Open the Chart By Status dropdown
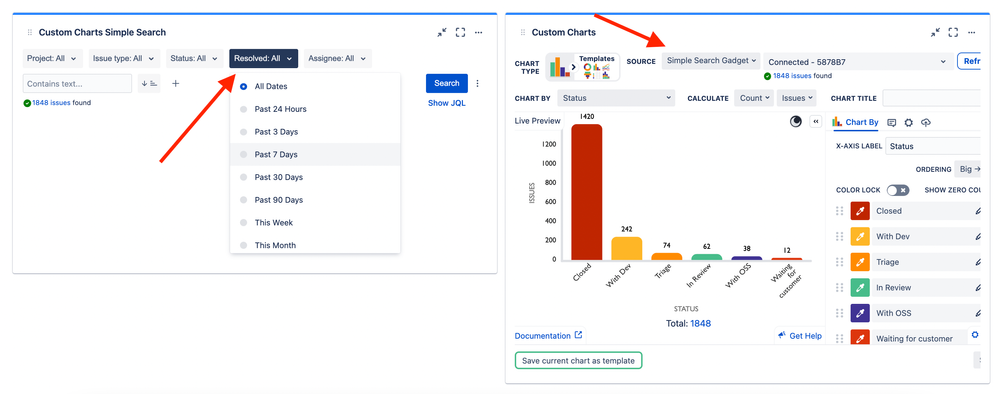999x394 pixels. pos(615,98)
